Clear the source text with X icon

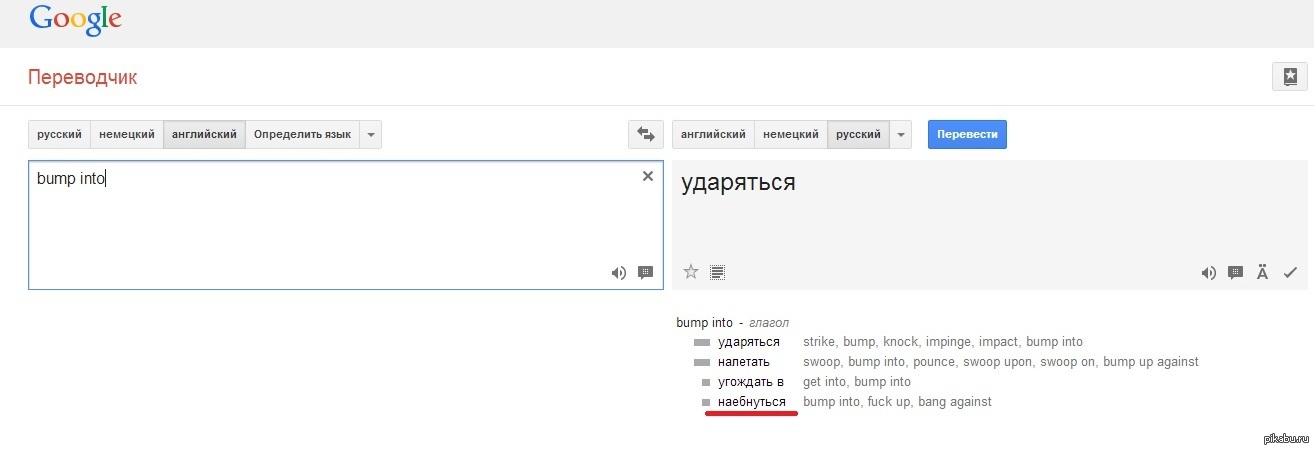pos(647,176)
